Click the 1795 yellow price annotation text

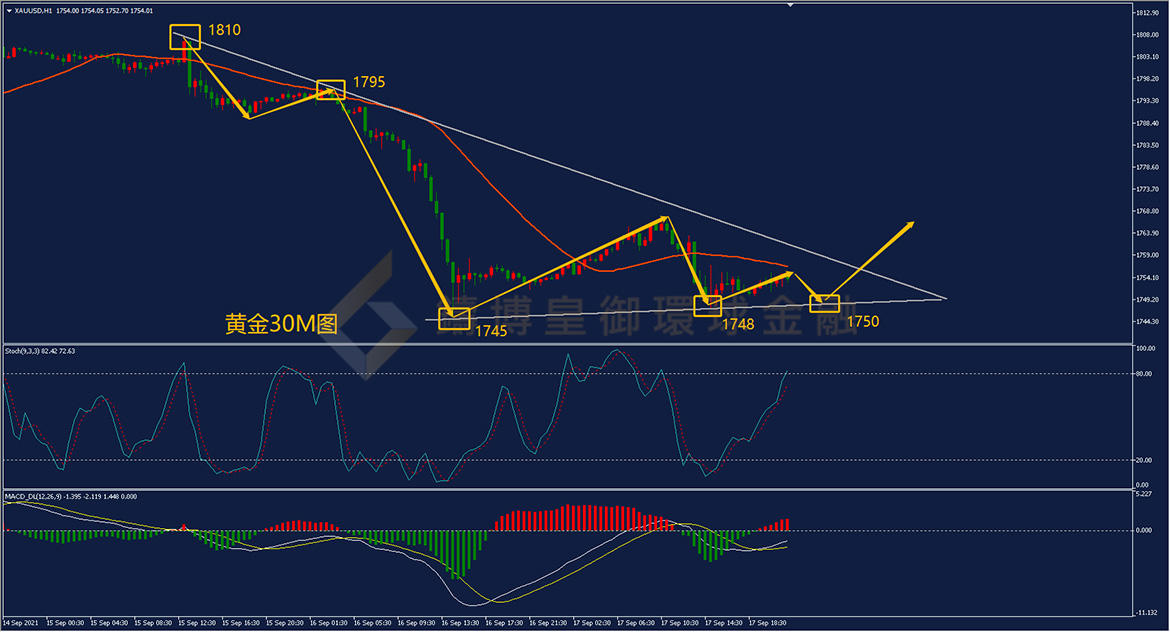[369, 82]
